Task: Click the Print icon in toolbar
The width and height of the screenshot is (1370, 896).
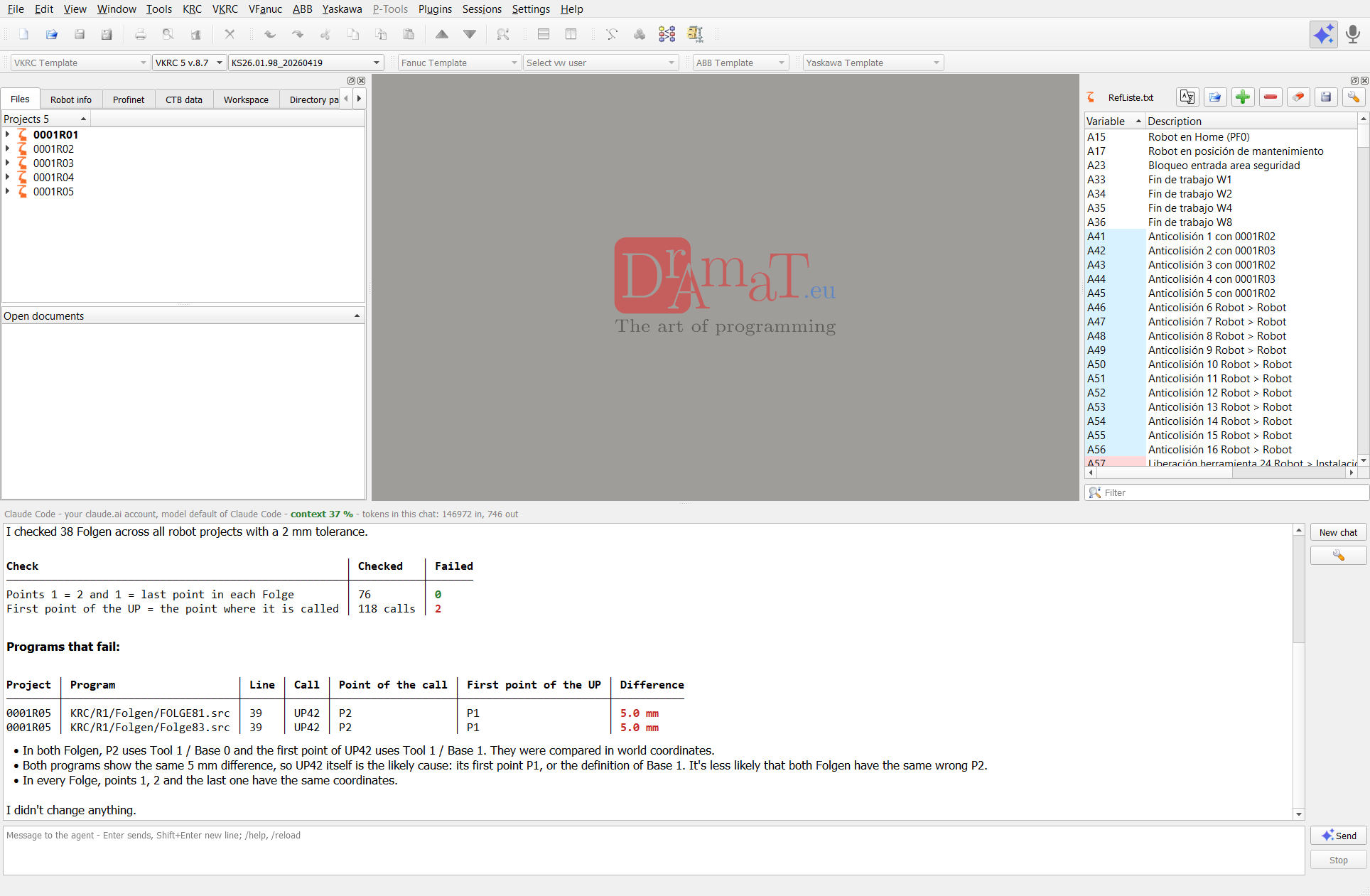Action: coord(140,34)
